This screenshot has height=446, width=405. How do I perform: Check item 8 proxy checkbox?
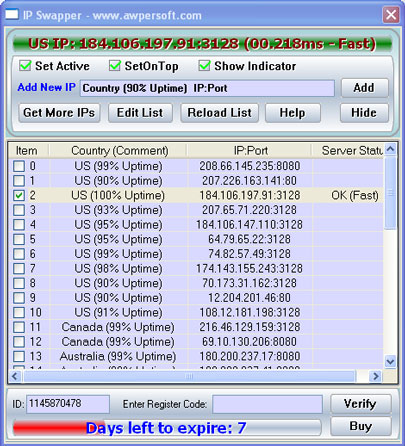pyautogui.click(x=19, y=283)
